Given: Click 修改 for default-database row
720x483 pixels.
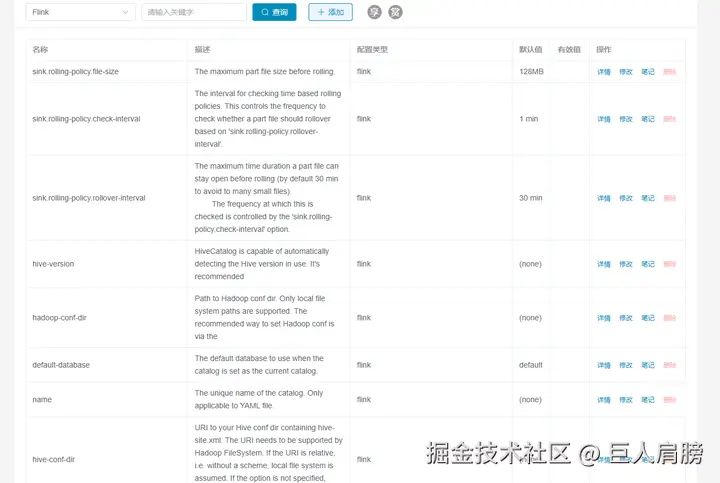Looking at the screenshot, I should 626,365.
